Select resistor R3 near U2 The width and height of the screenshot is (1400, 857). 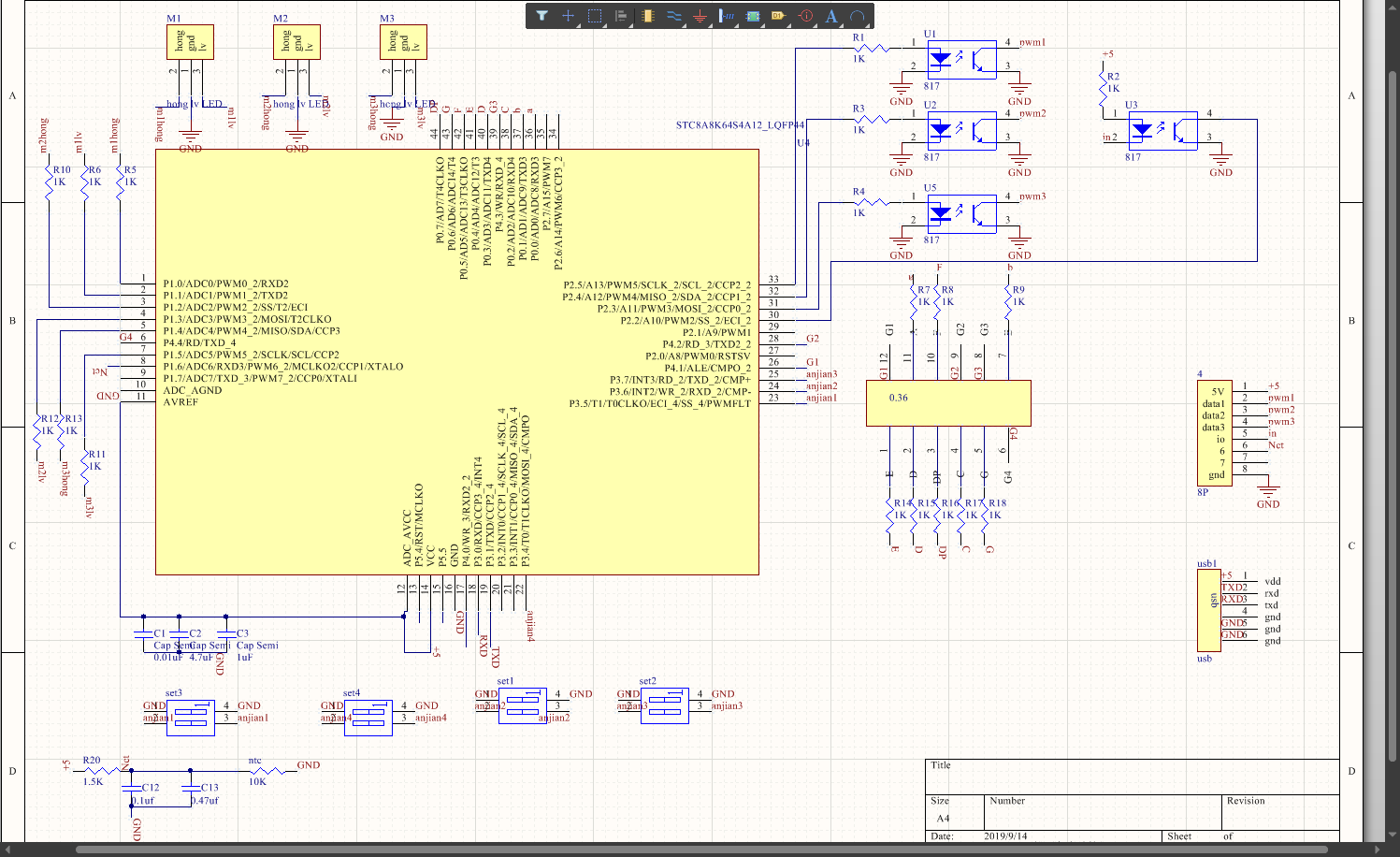pos(871,119)
